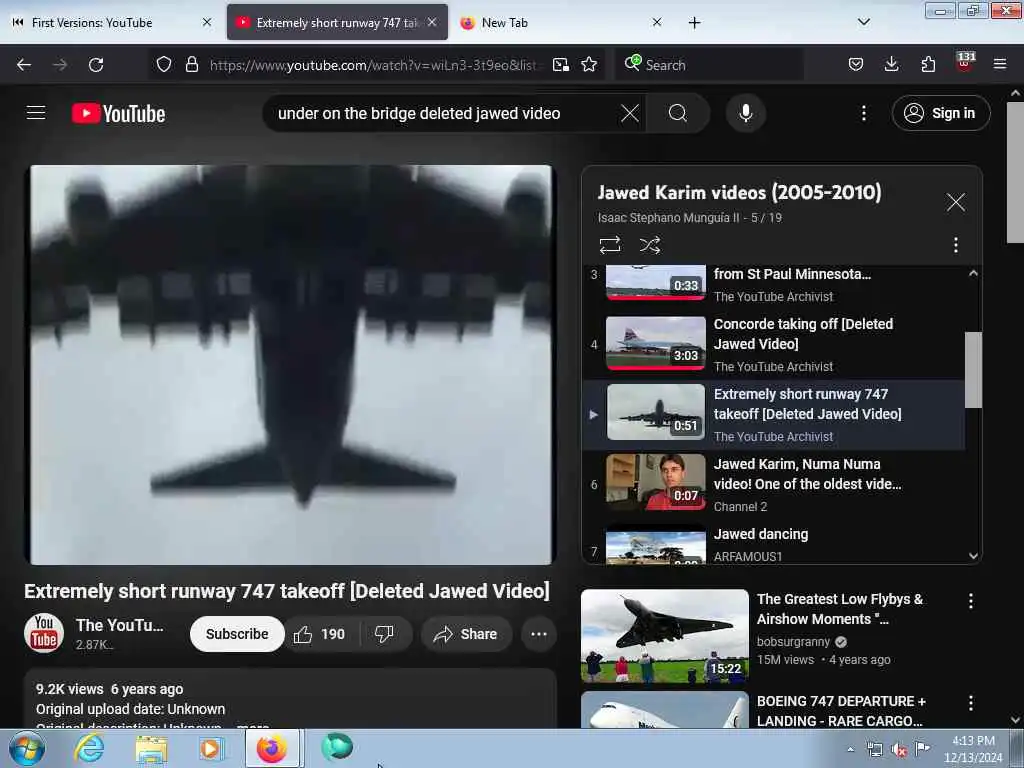Open BOEING 747 DEPARTURE + LANDING video
Screen dimensions: 1024x768
(839, 711)
